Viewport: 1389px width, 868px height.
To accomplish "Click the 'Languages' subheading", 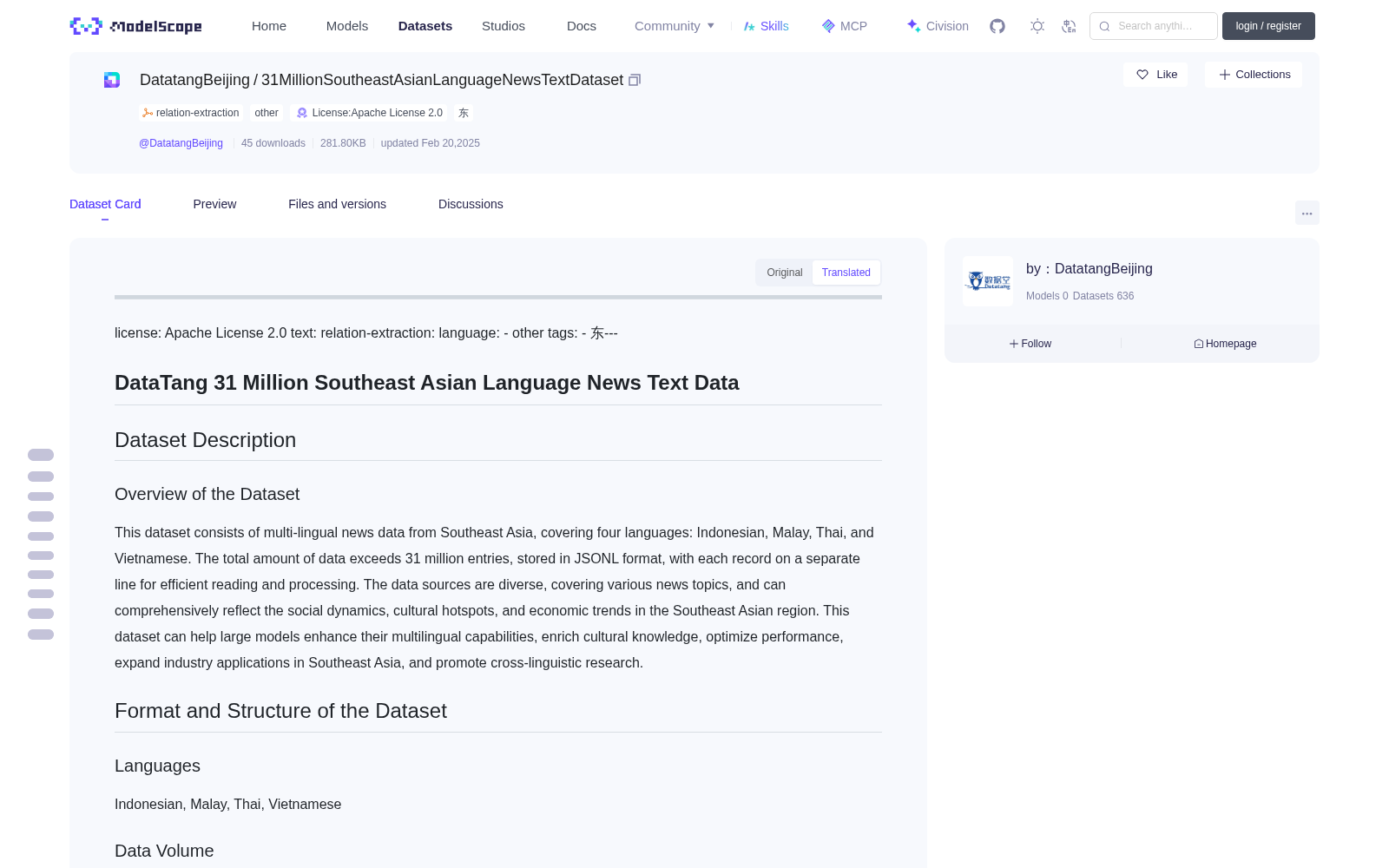I will (157, 766).
